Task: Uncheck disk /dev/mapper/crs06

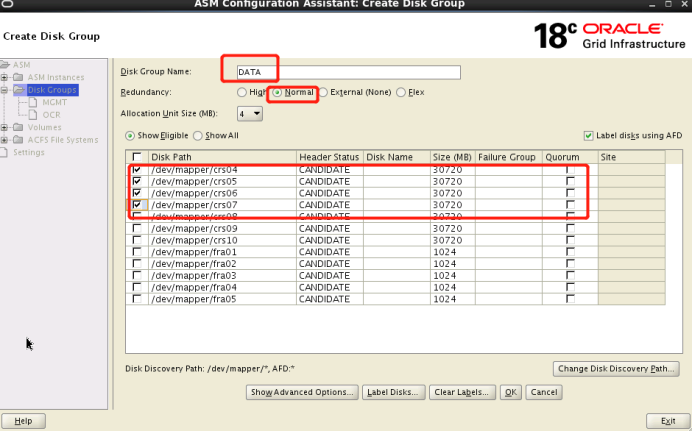Action: [x=137, y=193]
